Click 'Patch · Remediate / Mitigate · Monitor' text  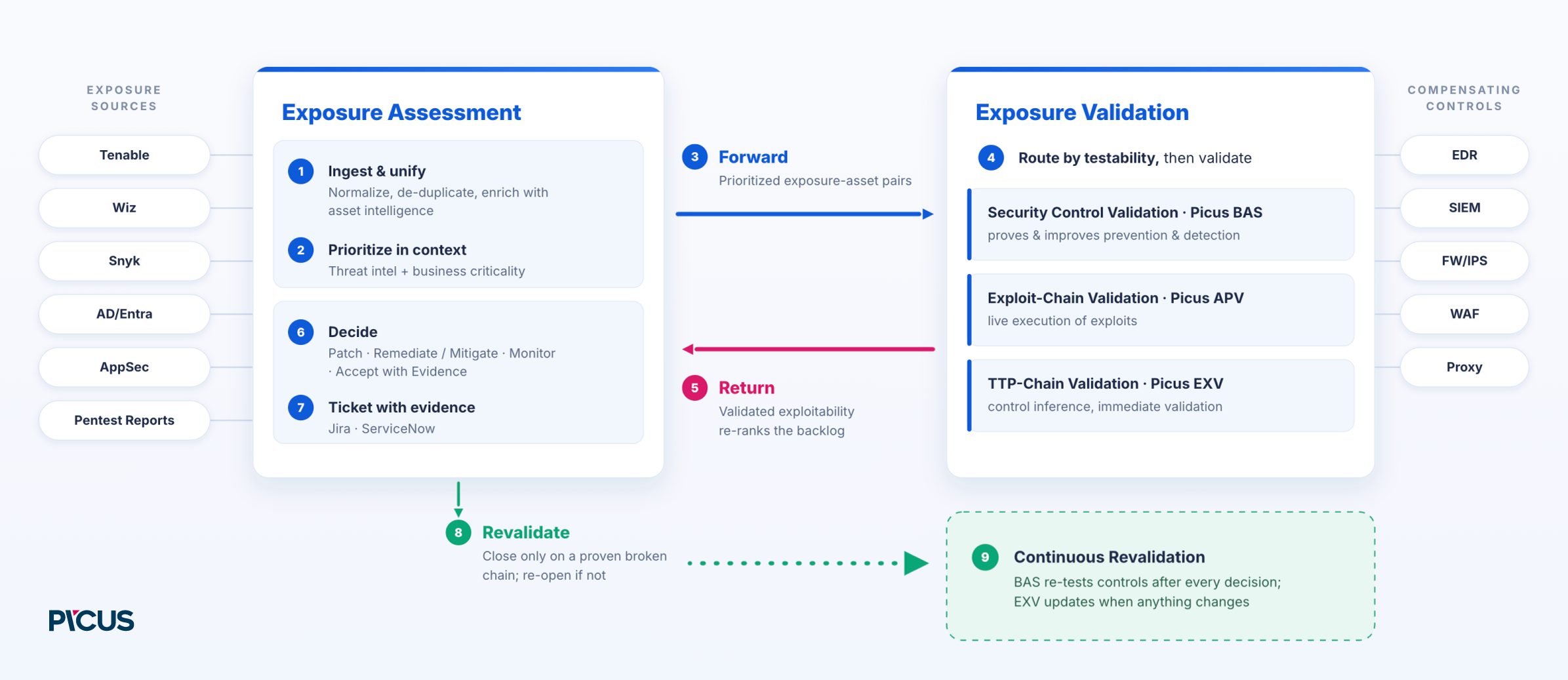(442, 353)
